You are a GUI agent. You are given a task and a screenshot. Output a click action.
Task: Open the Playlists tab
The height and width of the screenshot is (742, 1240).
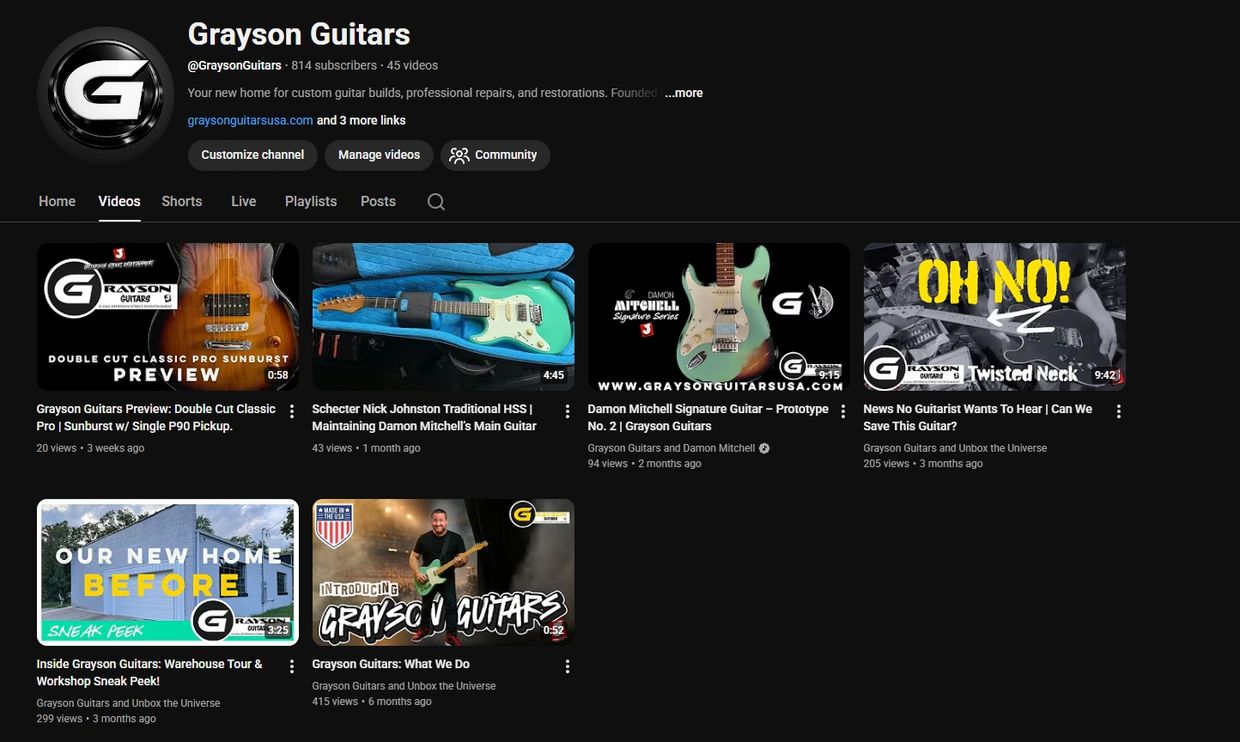click(x=311, y=201)
